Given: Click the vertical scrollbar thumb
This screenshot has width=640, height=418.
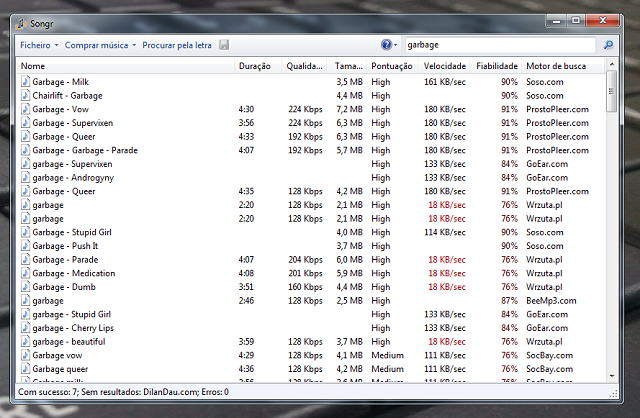Looking at the screenshot, I should pyautogui.click(x=611, y=91).
